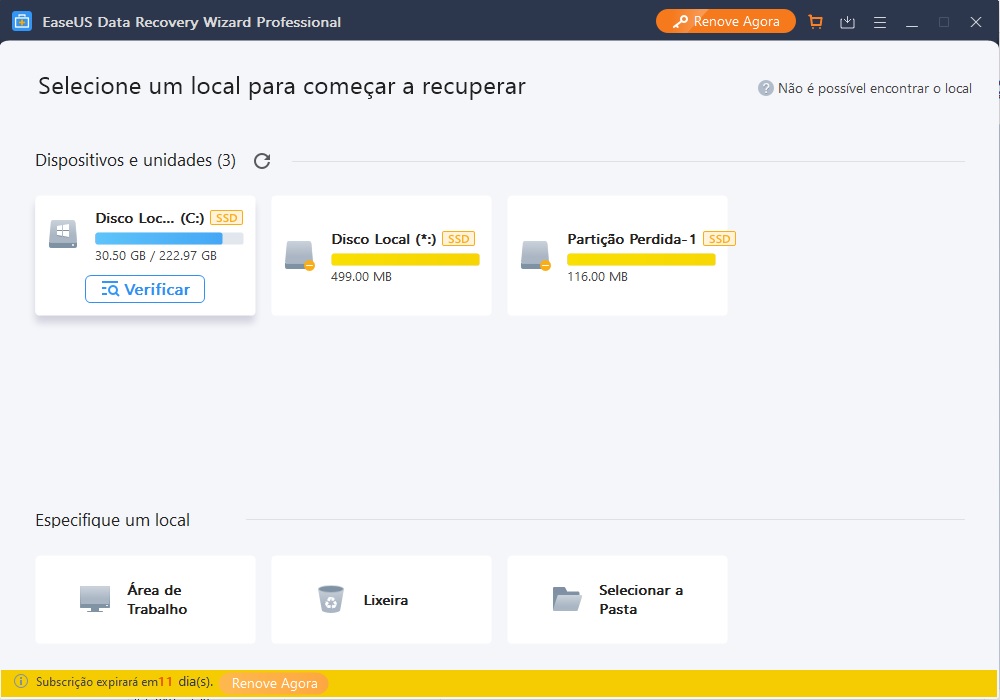Open the shopping cart icon
This screenshot has width=1000, height=700.
[x=815, y=22]
